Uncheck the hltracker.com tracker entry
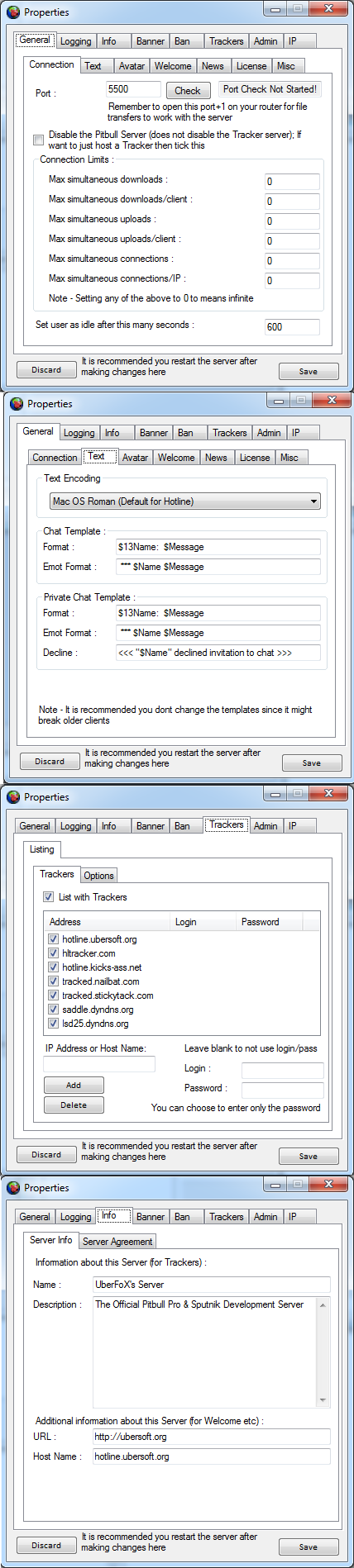This screenshot has width=354, height=1568. tap(53, 953)
